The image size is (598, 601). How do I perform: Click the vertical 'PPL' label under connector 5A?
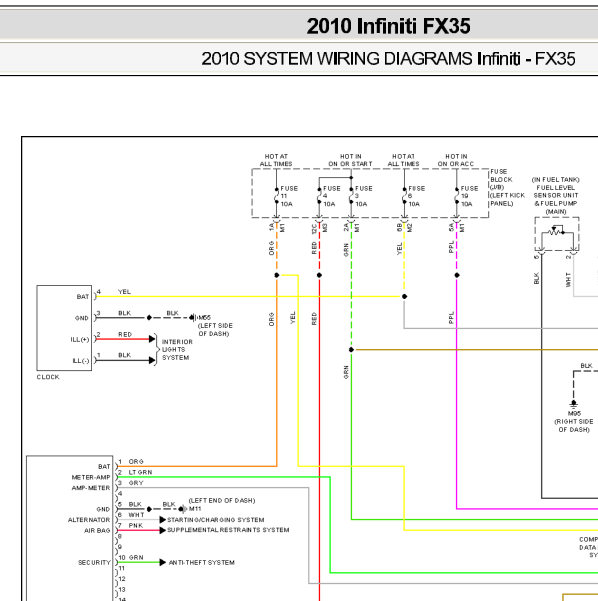tap(451, 247)
